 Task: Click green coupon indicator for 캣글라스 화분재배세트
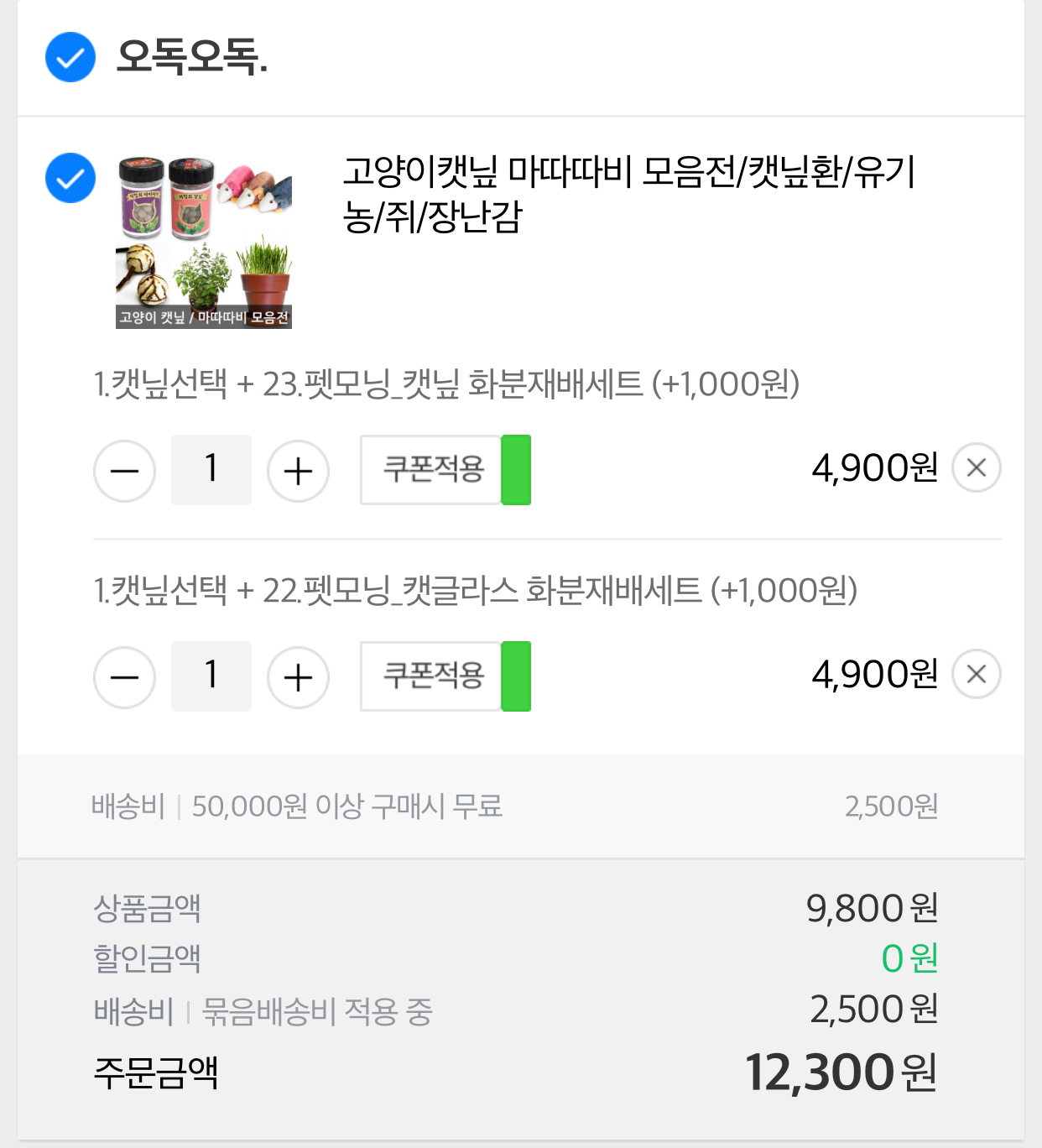pos(516,676)
